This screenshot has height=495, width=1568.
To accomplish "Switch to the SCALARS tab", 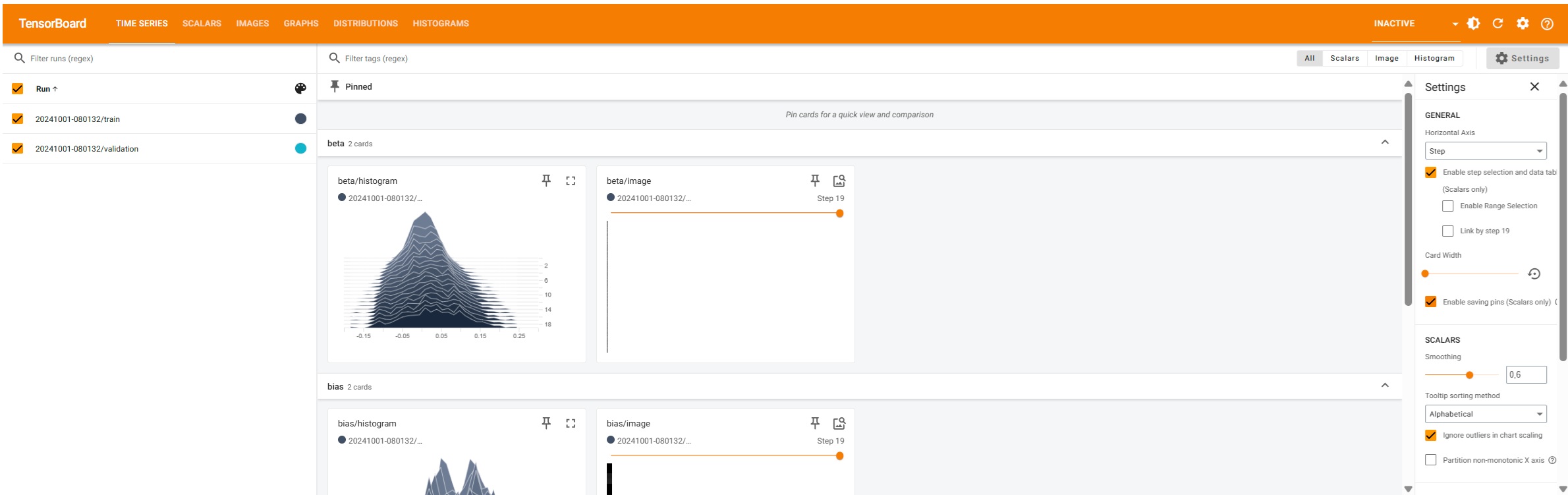I will (x=202, y=23).
